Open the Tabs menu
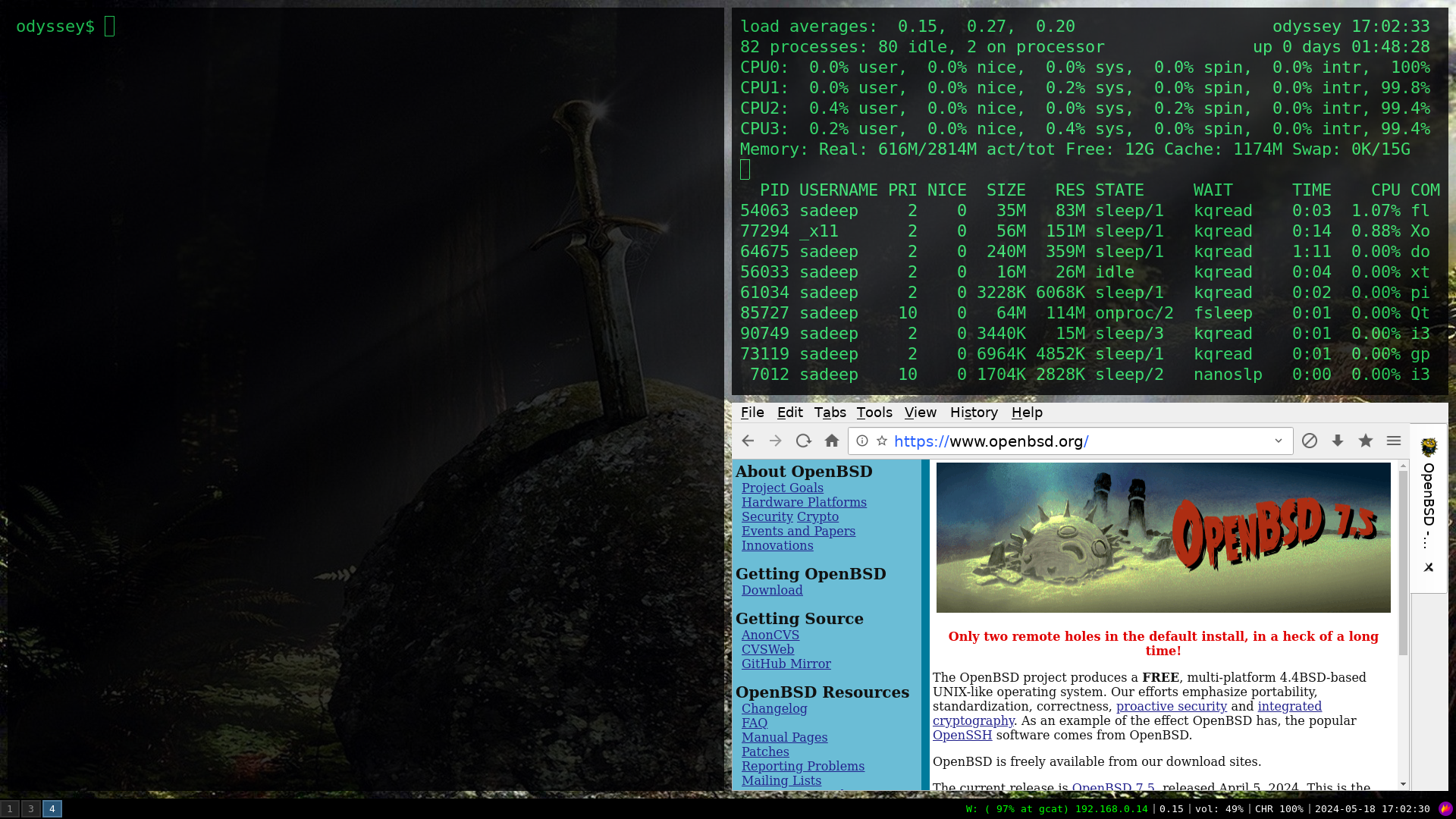1456x819 pixels. 830,413
